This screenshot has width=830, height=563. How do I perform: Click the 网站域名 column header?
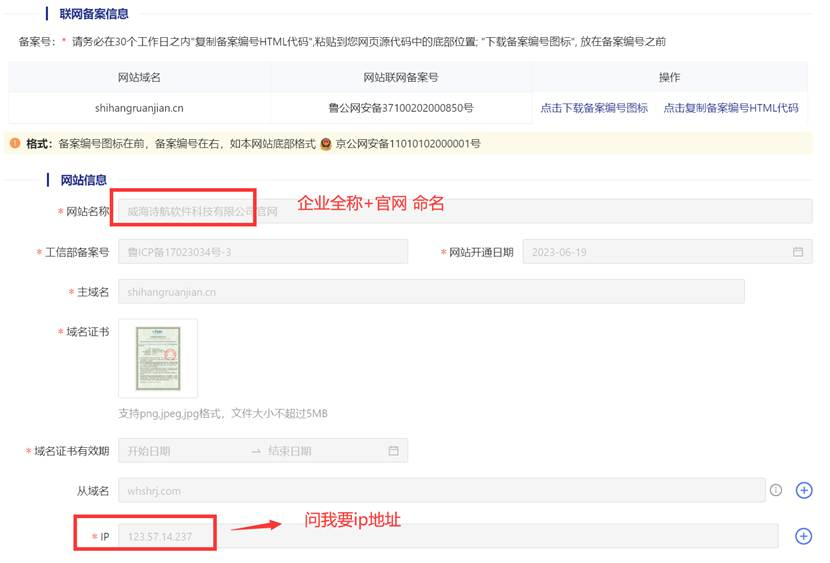click(x=139, y=77)
